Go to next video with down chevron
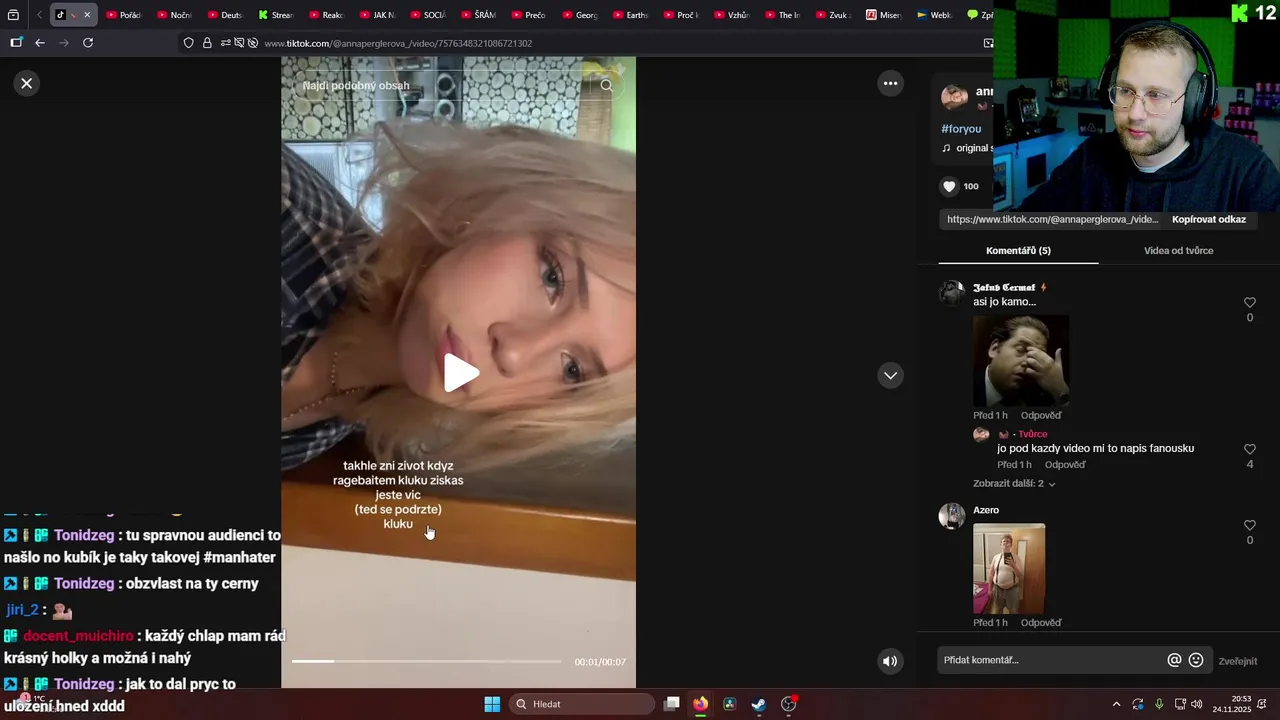Screen dimensions: 1280x720 point(890,375)
